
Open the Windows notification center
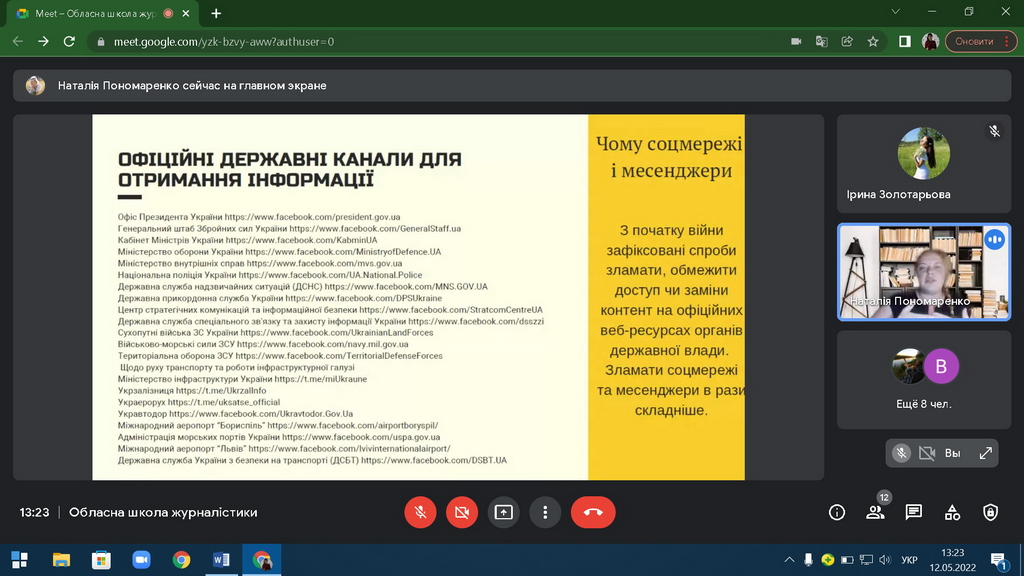click(998, 560)
